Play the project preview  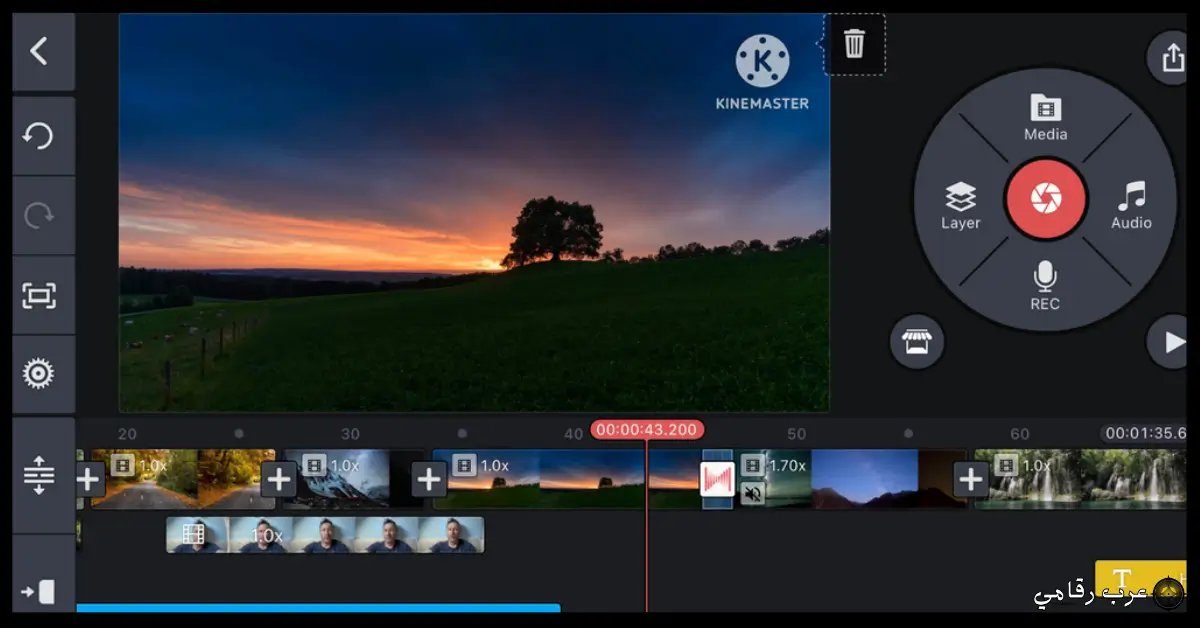(1172, 343)
